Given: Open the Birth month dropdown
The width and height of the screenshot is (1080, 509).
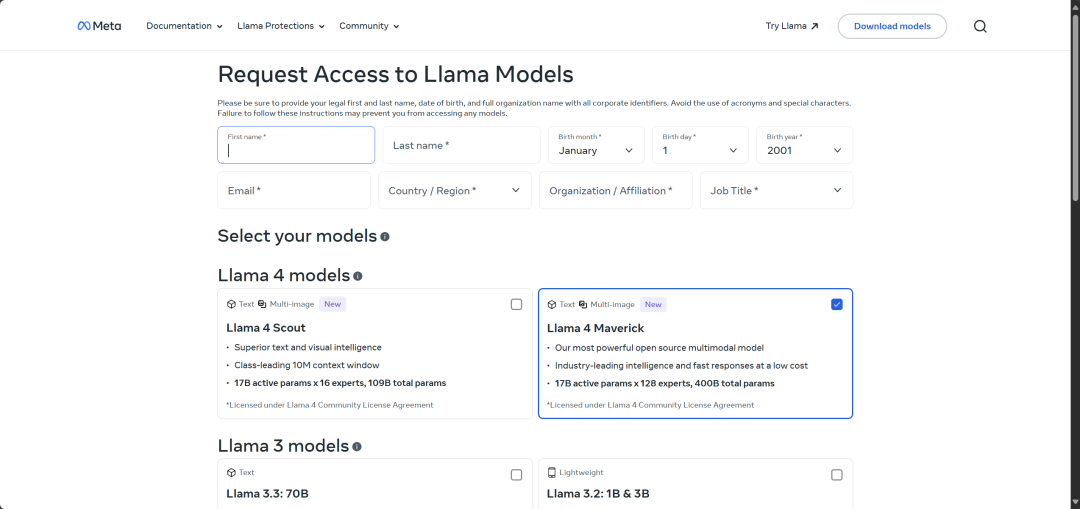Looking at the screenshot, I should [x=596, y=145].
